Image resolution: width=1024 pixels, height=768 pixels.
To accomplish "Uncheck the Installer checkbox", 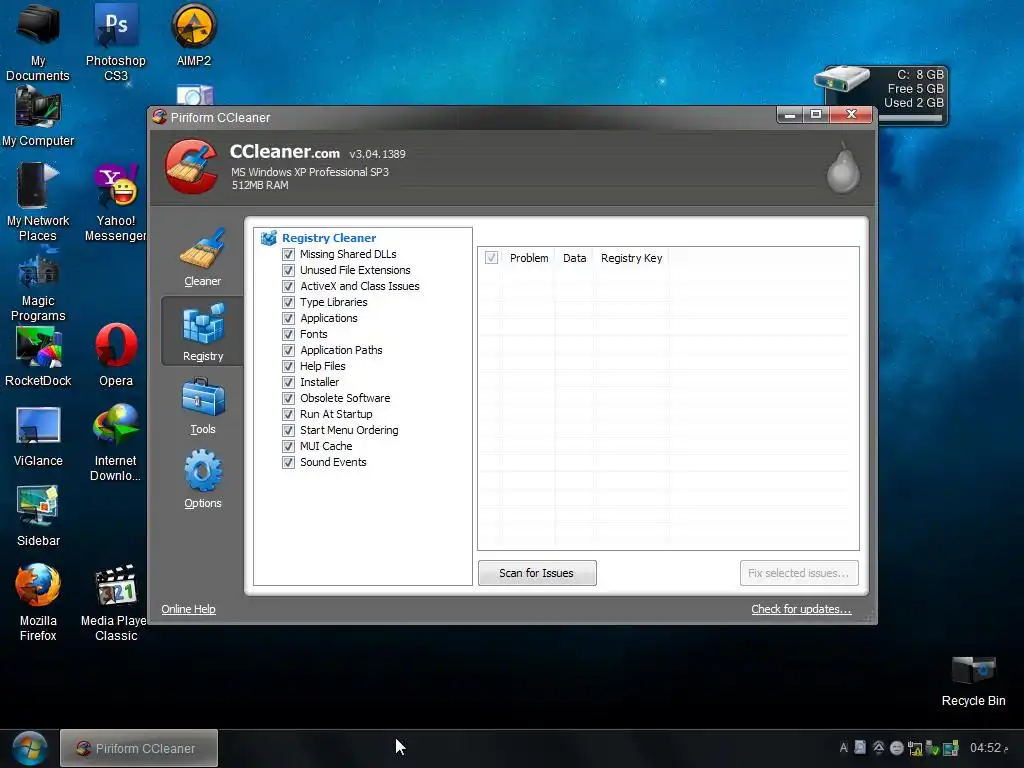I will (288, 382).
